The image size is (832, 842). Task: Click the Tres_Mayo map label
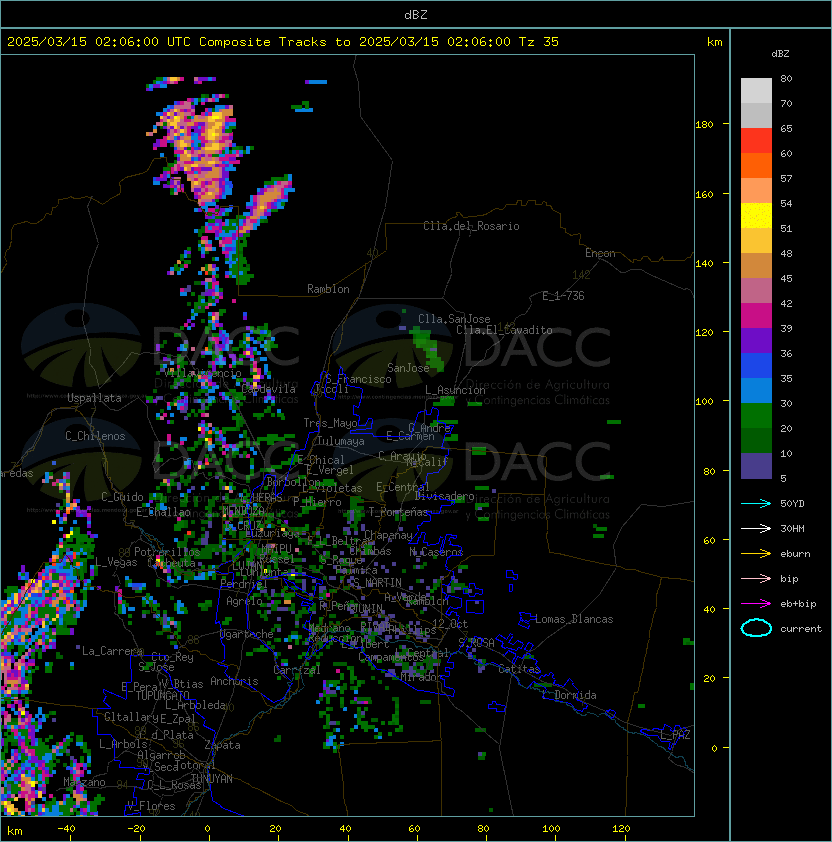pyautogui.click(x=330, y=423)
